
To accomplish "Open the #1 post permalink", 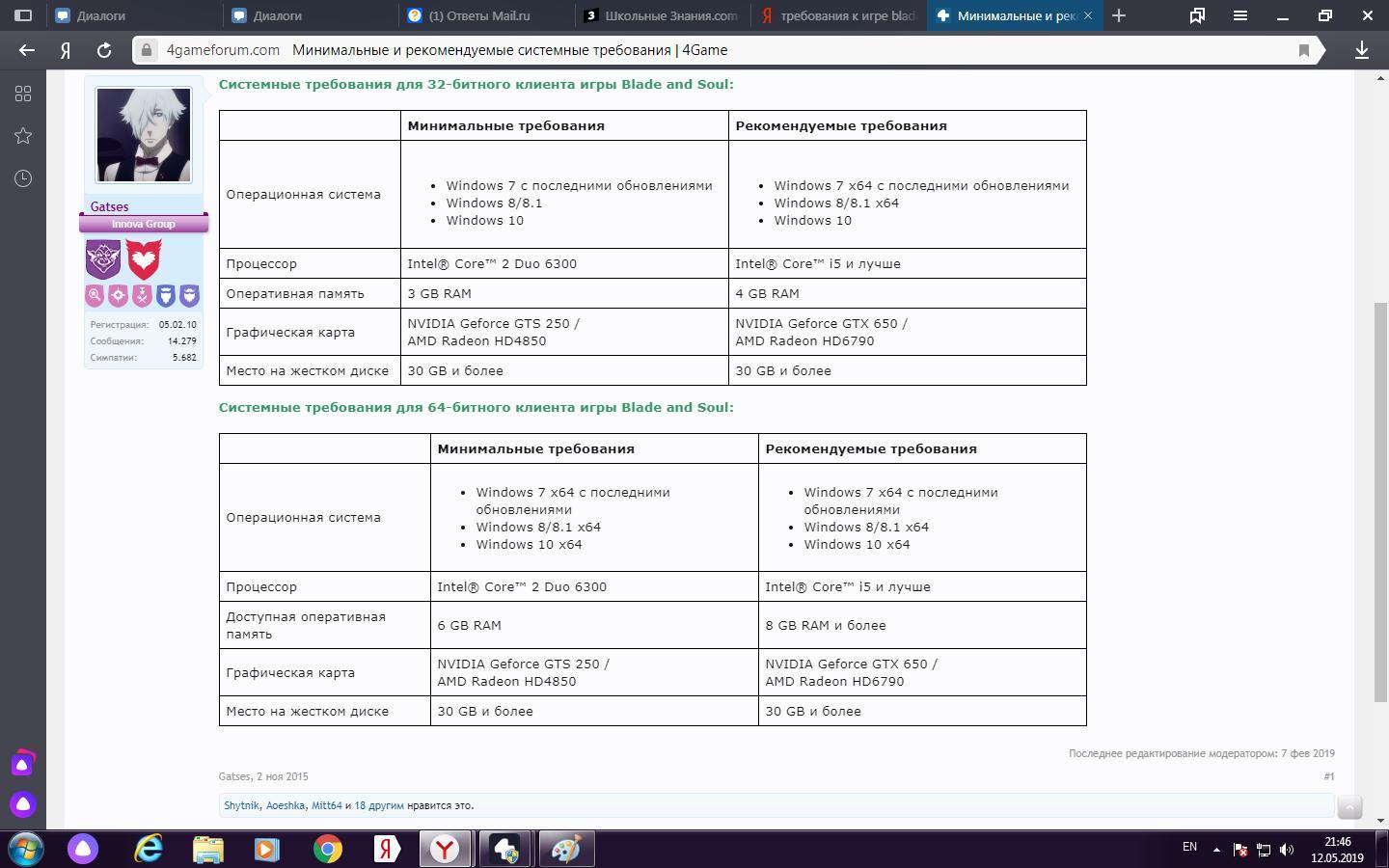I will [x=1329, y=776].
